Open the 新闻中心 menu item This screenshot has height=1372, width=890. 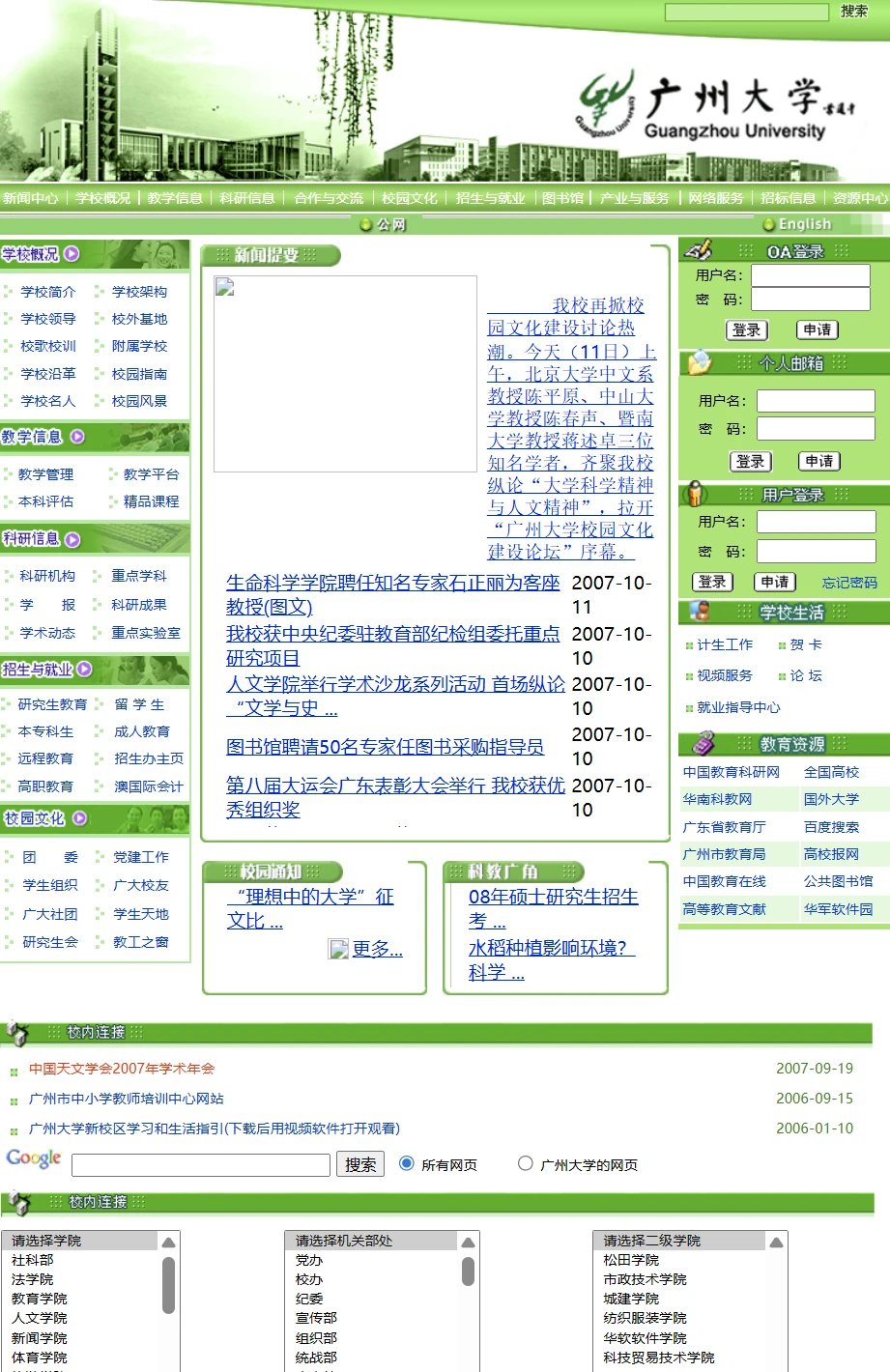[x=32, y=197]
